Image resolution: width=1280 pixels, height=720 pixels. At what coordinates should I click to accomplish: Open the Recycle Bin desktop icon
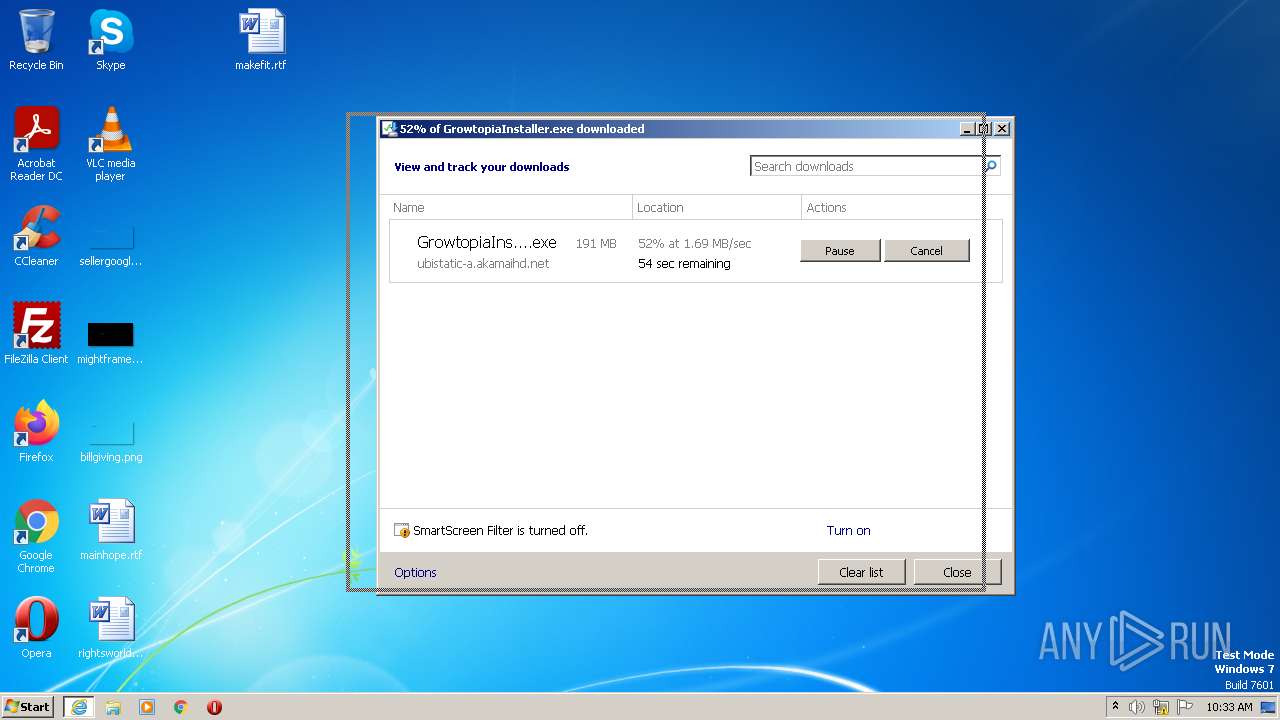[36, 40]
